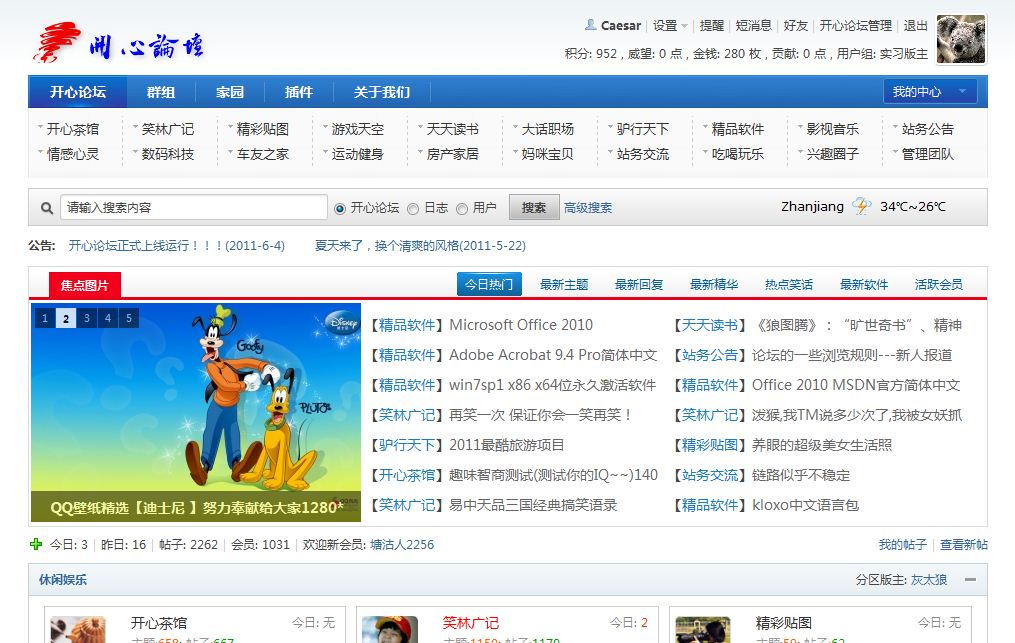
Task: Select the 今日热门 tab
Action: tap(489, 284)
